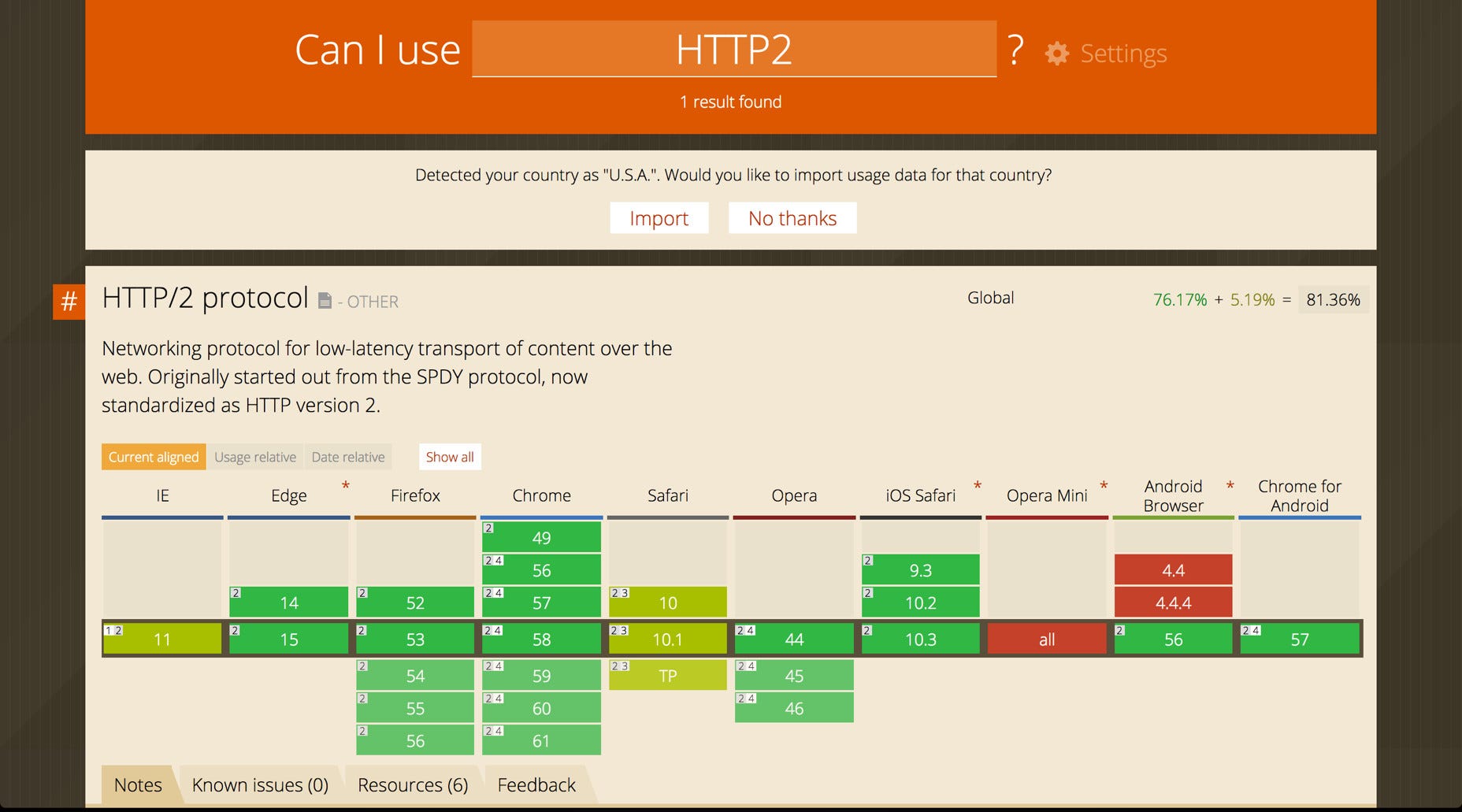Open the spec document icon next to the title
The height and width of the screenshot is (812, 1462).
(x=324, y=300)
